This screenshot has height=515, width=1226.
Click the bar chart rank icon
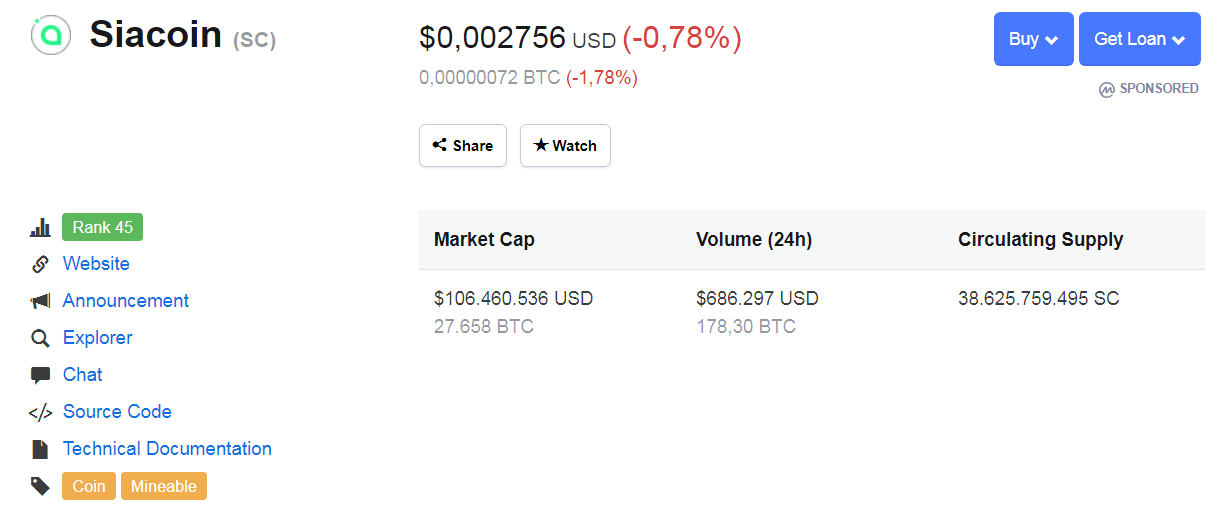[x=40, y=228]
